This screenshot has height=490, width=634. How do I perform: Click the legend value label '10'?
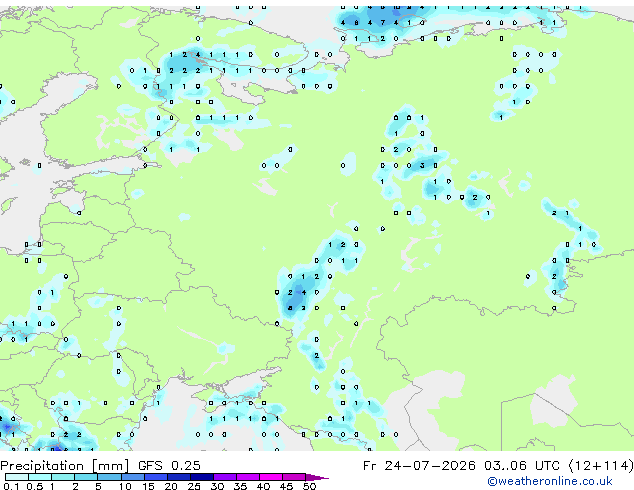click(x=125, y=486)
